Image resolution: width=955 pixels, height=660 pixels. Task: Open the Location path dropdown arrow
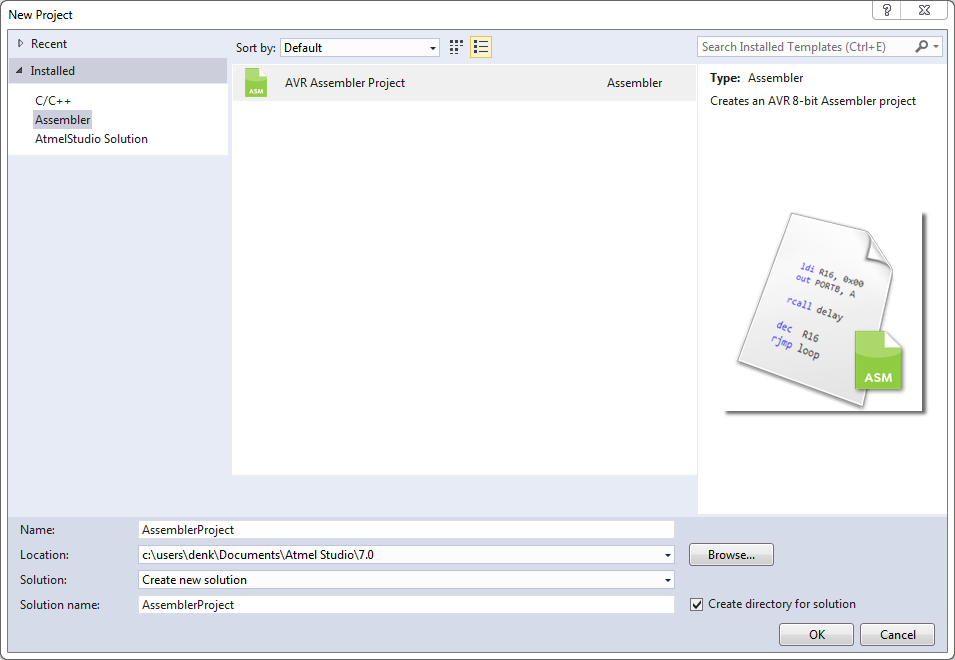click(668, 555)
